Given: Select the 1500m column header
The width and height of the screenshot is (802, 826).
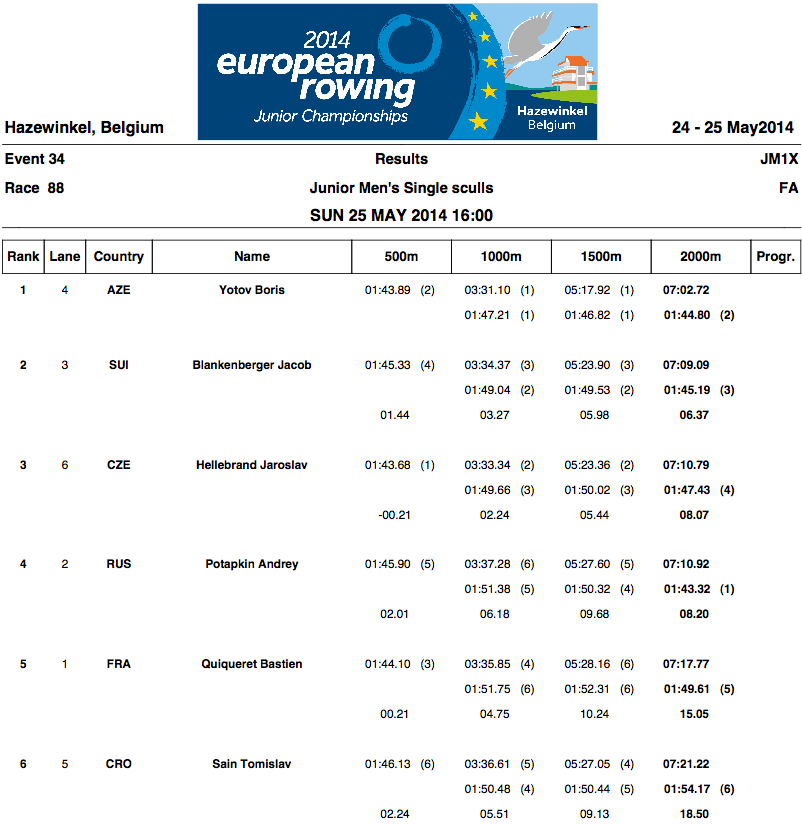Looking at the screenshot, I should (x=601, y=257).
